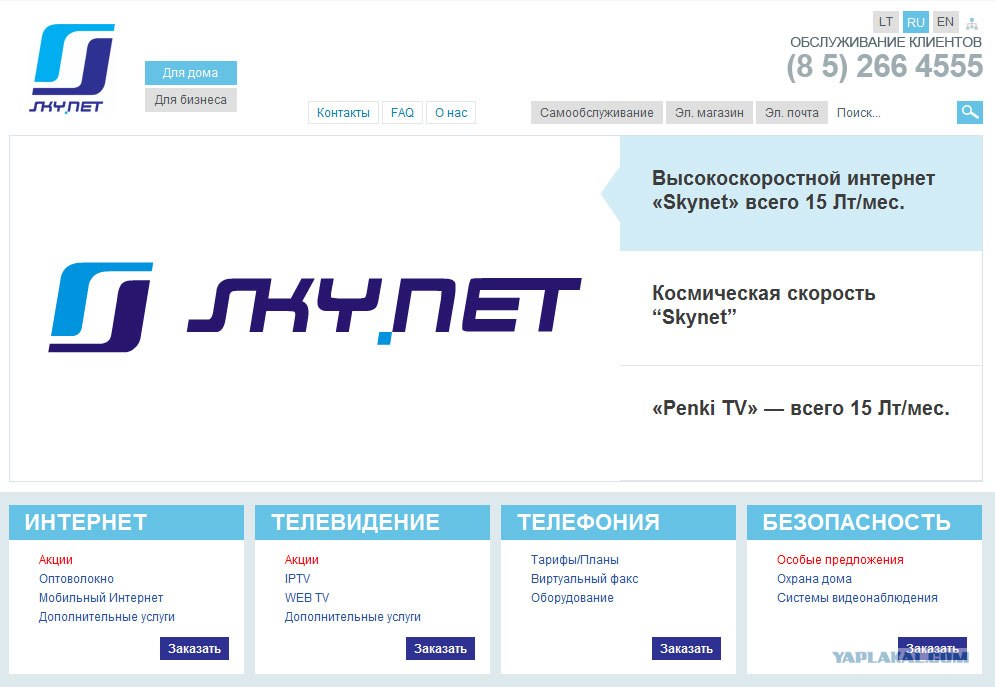This screenshot has width=995, height=687.
Task: Click the БЕЗОПАСНОСТЬ section header
Action: [864, 522]
